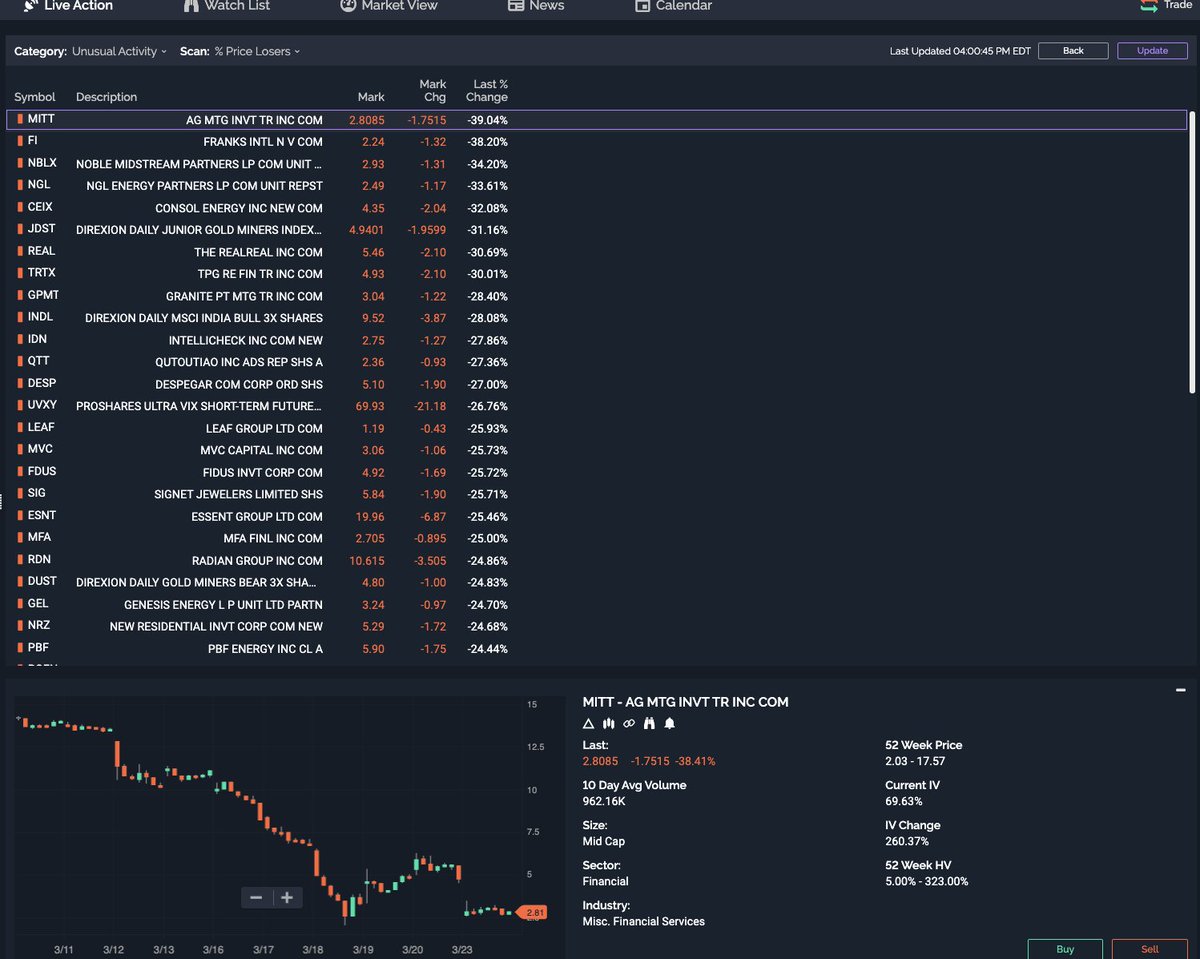This screenshot has height=959, width=1200.
Task: Select the GEL GENESIS ENERGY row
Action: pyautogui.click(x=597, y=604)
